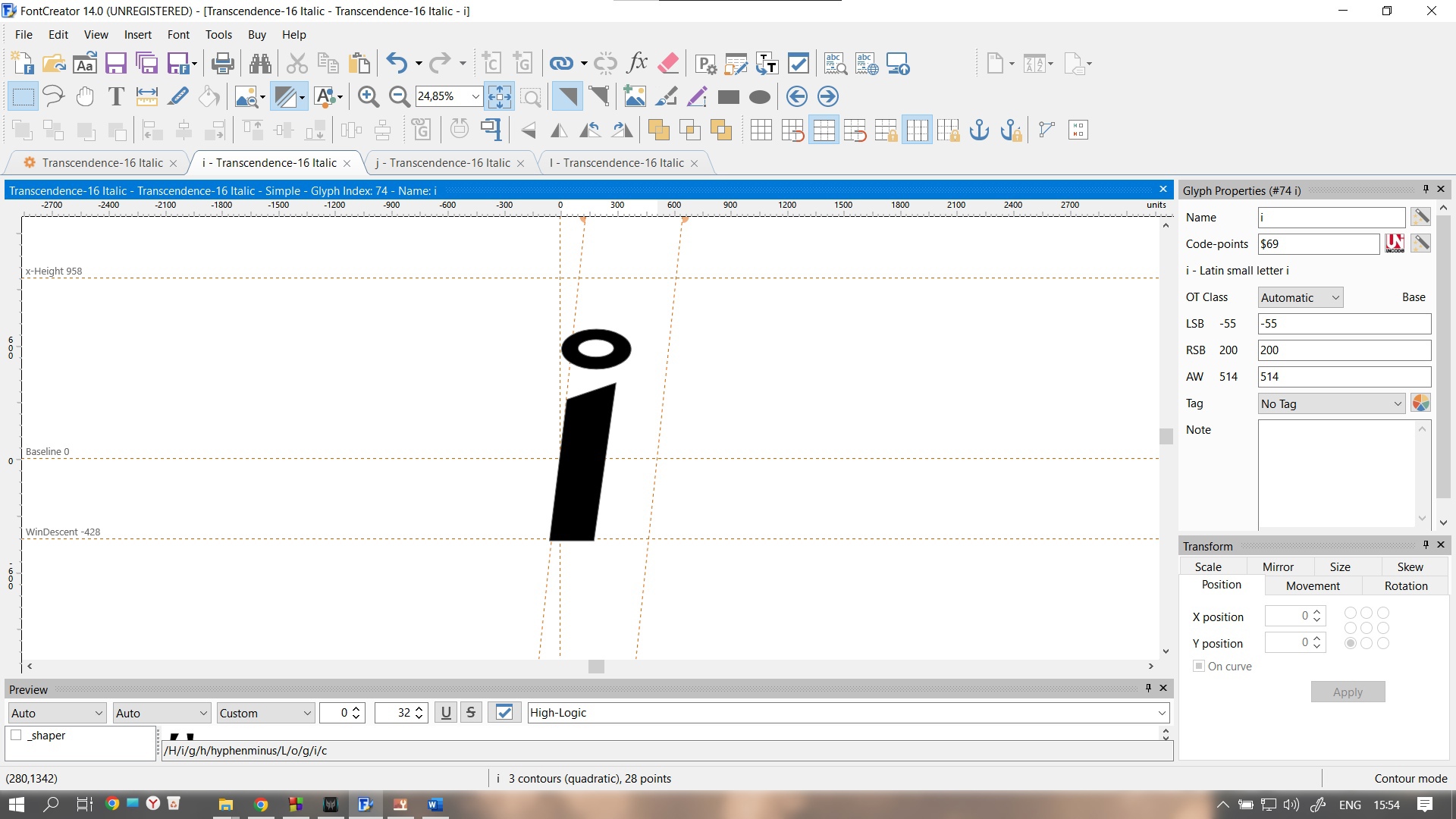The width and height of the screenshot is (1456, 819).
Task: Click the Find binoculars icon
Action: 260,64
